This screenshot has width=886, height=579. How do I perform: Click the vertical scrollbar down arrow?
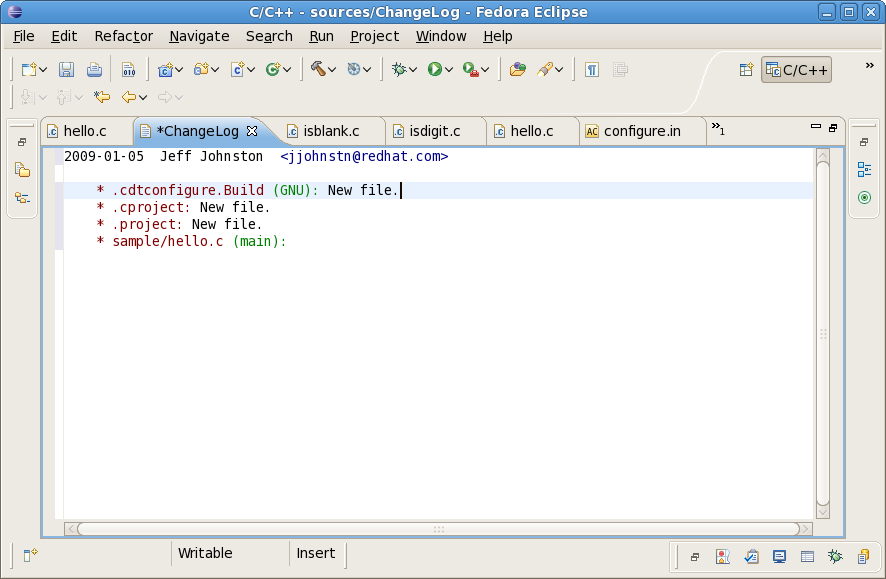click(x=823, y=512)
